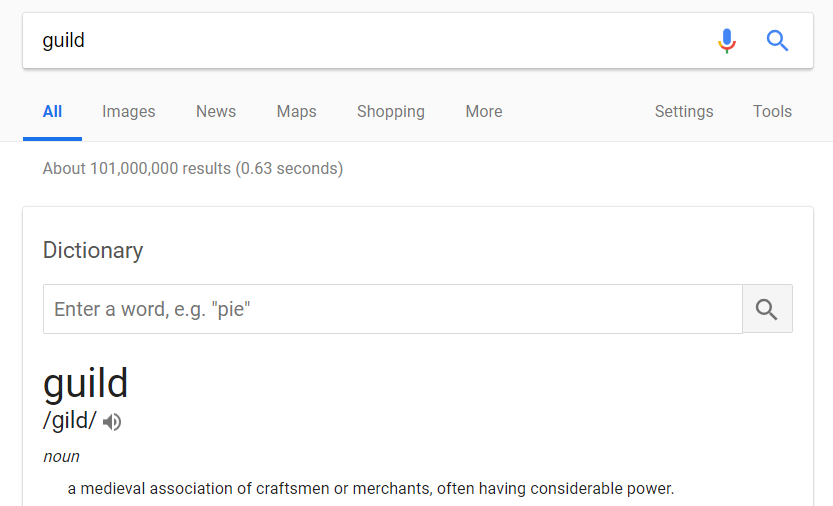Open the Images tab

point(129,112)
